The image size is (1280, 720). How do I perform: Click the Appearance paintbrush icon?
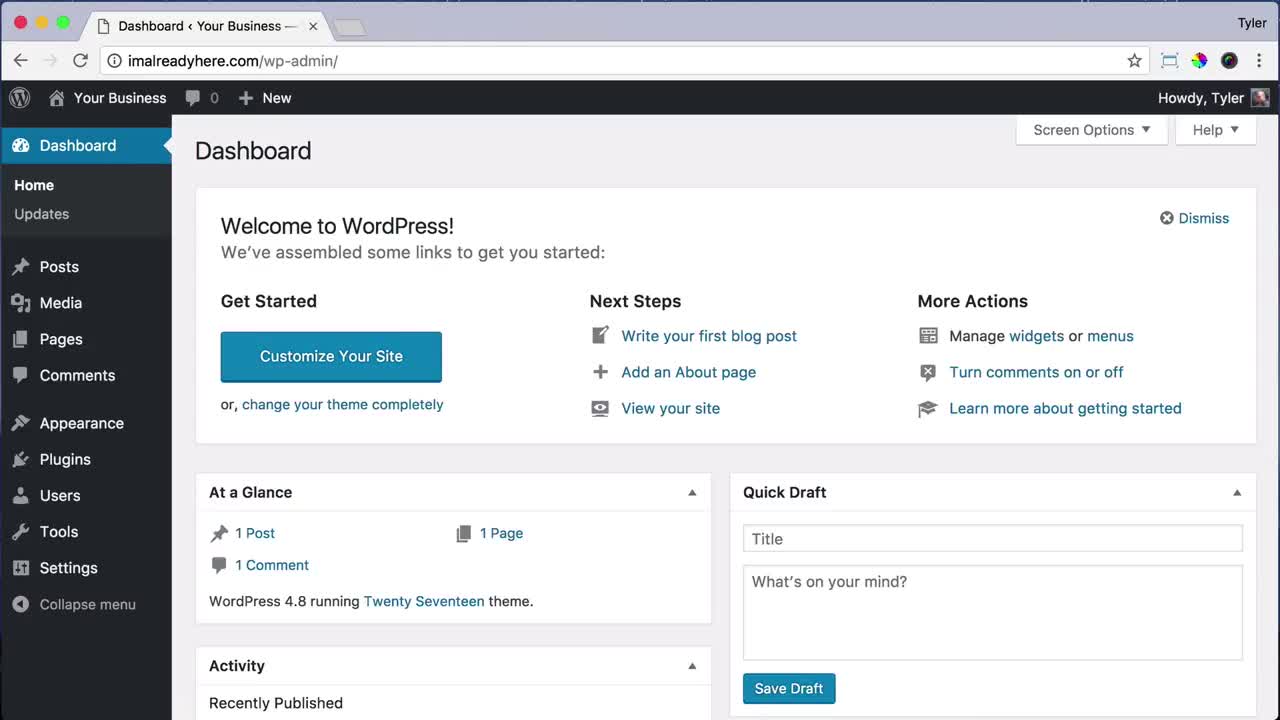21,423
